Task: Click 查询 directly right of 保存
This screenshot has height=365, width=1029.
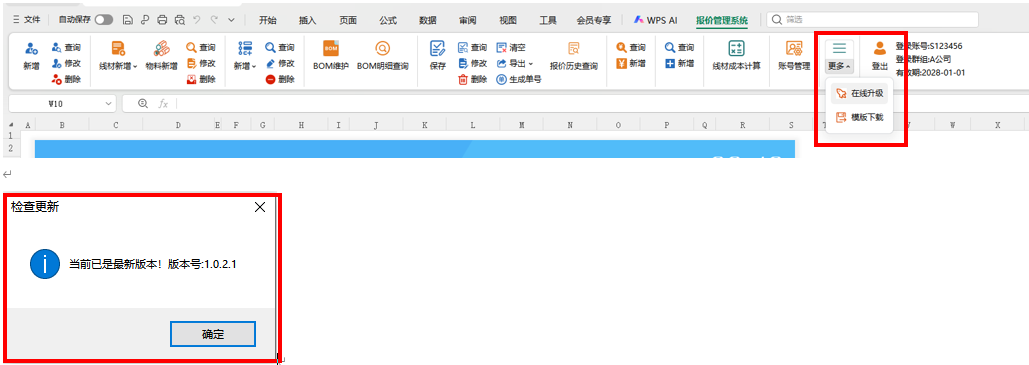Action: (472, 47)
